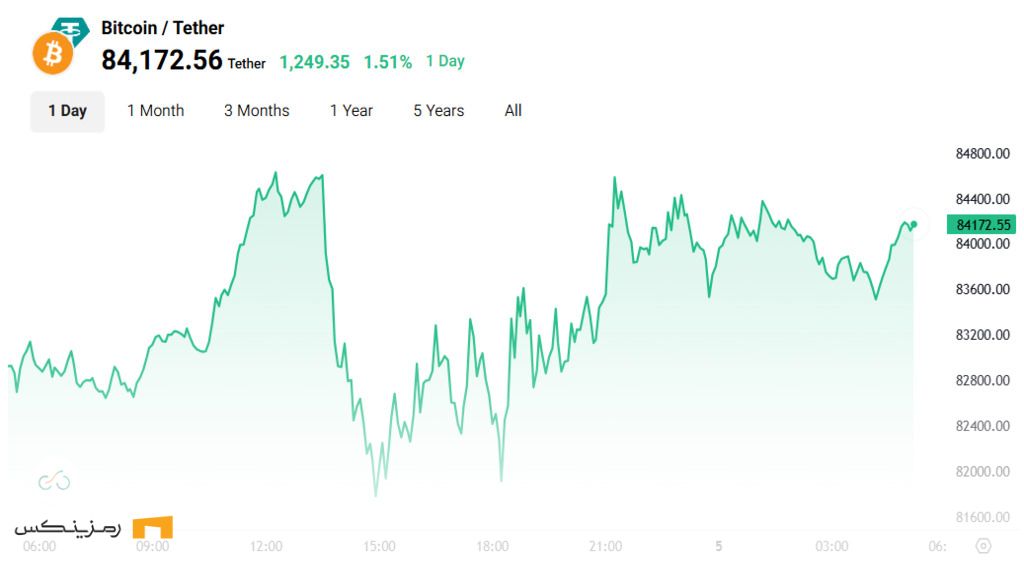This screenshot has width=1024, height=576.
Task: Click the 84800.00 price axis label
Action: click(982, 154)
